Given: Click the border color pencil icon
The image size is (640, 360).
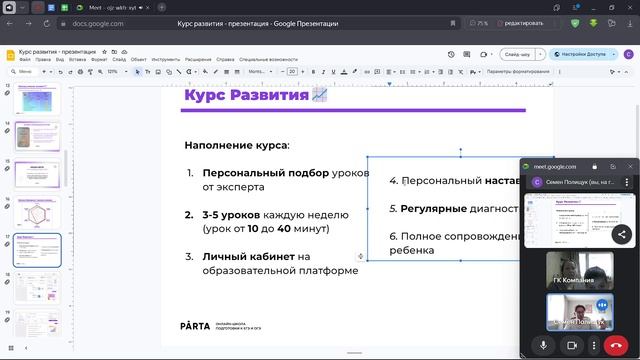Looking at the screenshot, I should (x=216, y=72).
